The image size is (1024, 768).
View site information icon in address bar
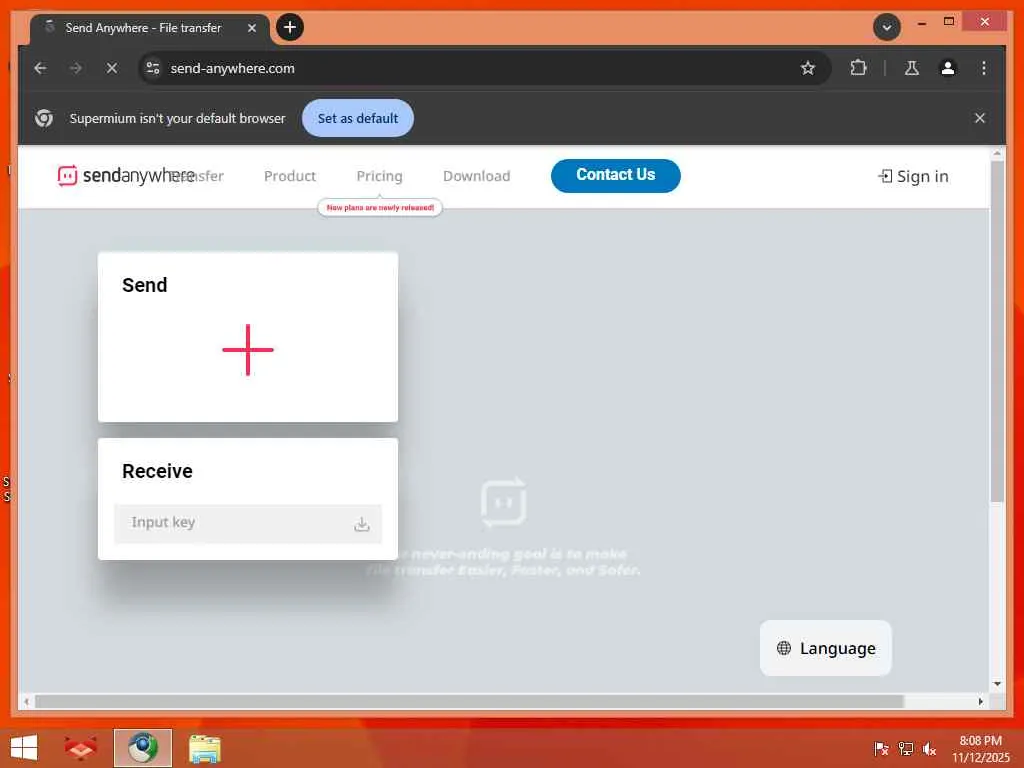tap(153, 68)
